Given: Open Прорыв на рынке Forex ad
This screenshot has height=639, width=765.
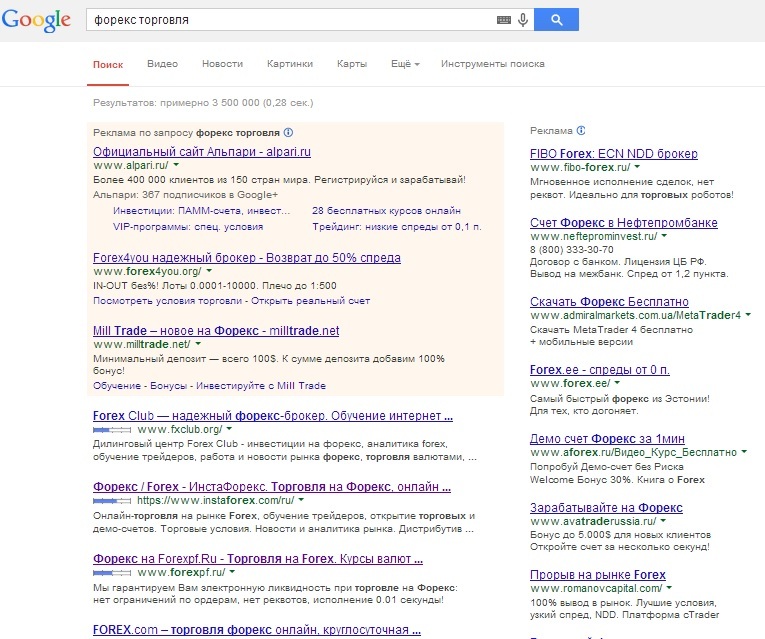Looking at the screenshot, I should click(598, 575).
